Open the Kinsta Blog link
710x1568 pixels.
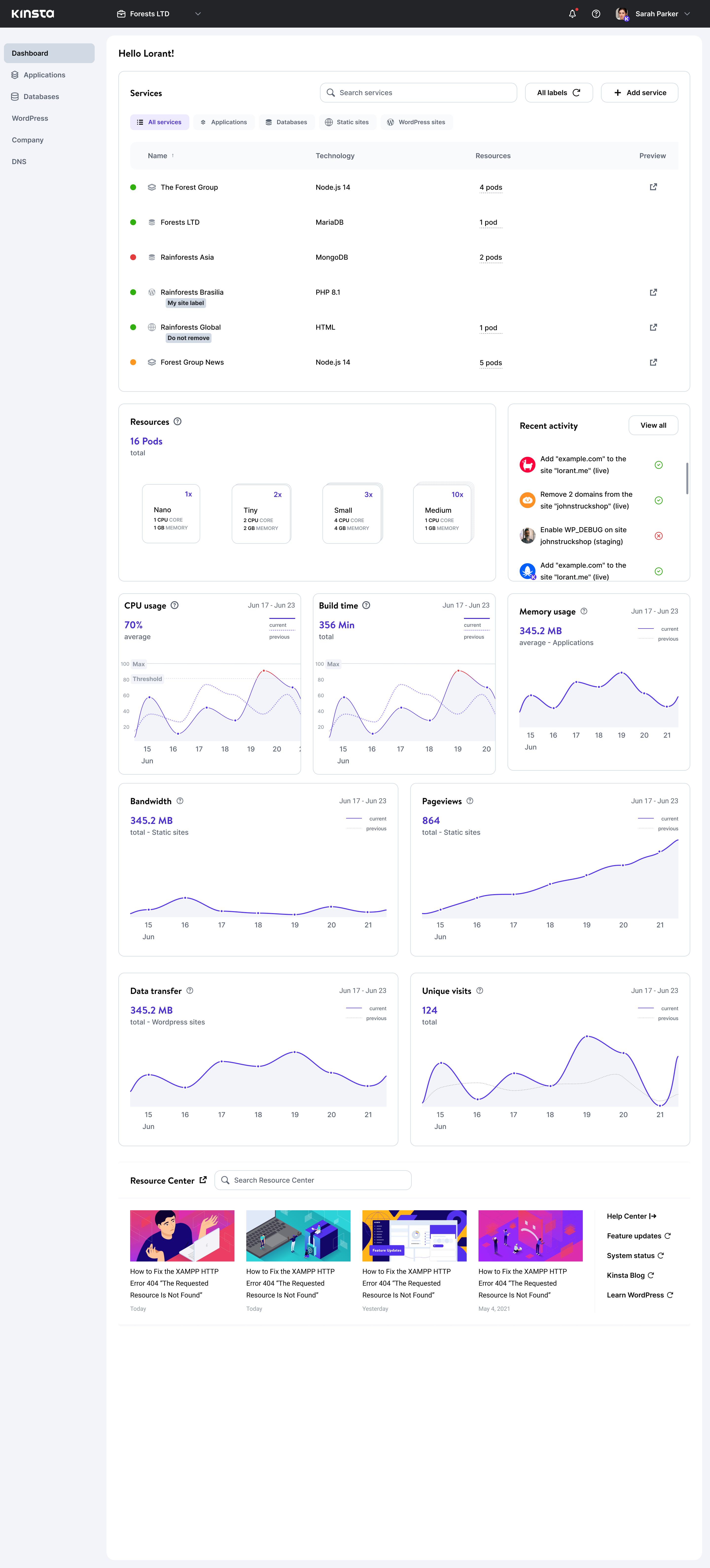pyautogui.click(x=630, y=1275)
